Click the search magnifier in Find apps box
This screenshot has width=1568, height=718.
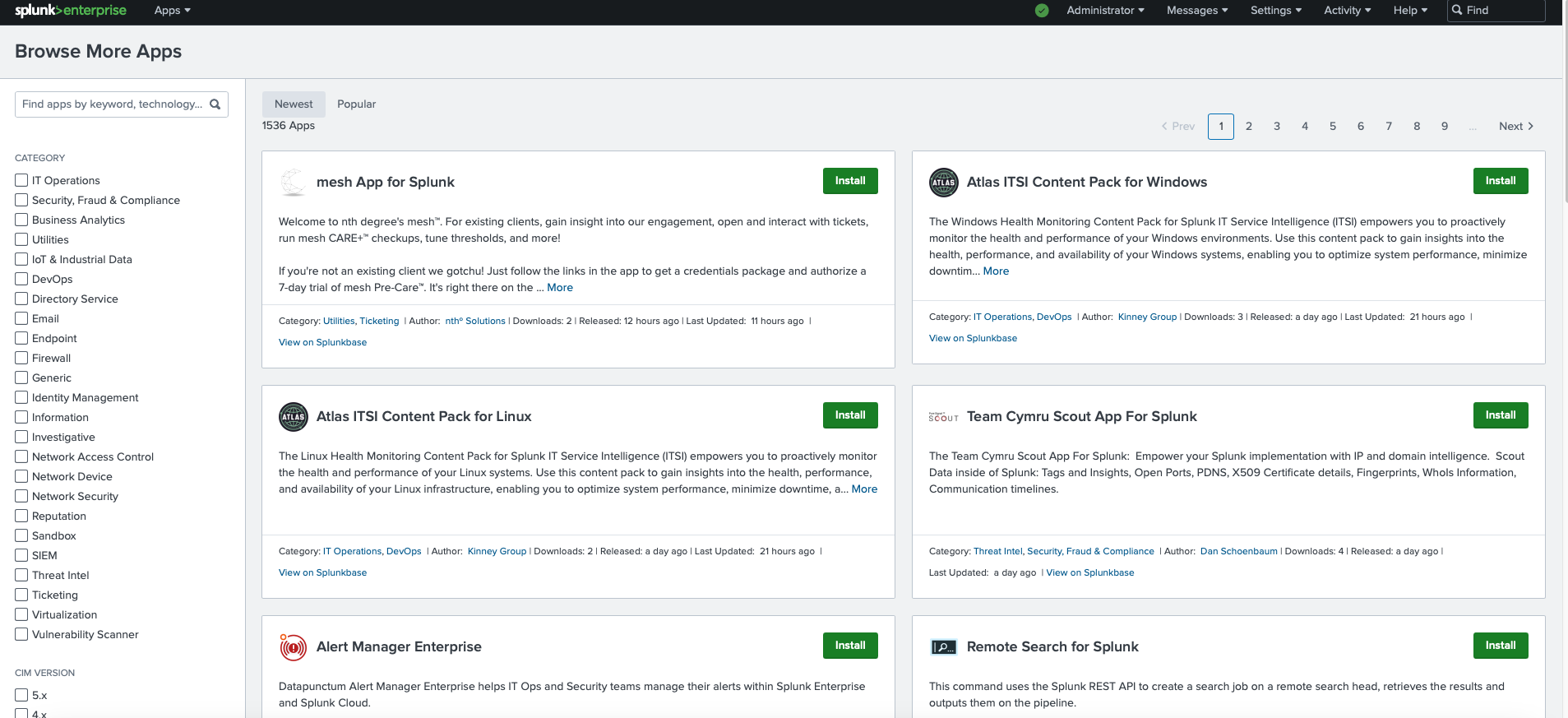pyautogui.click(x=215, y=104)
